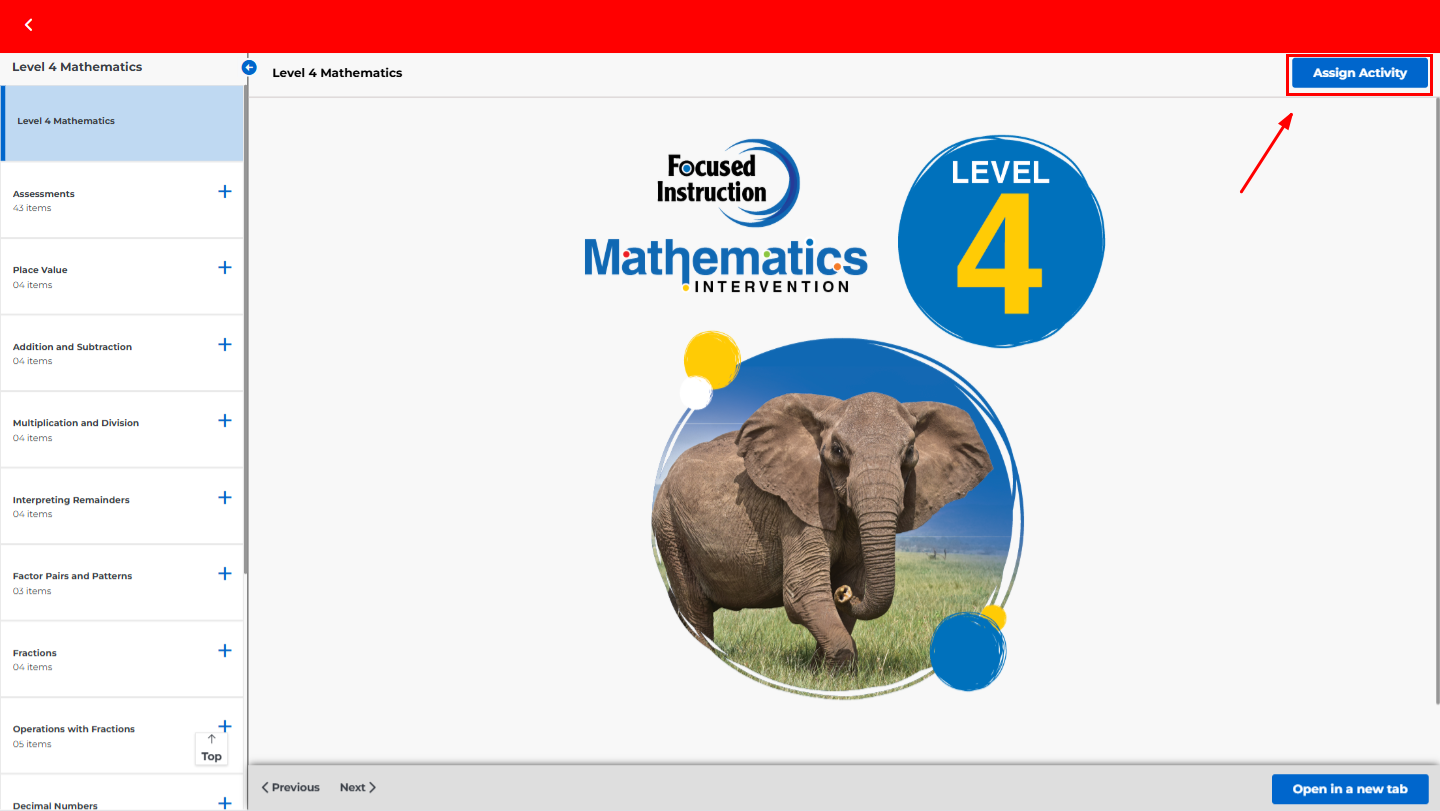Click the Top arrow to scroll up
The width and height of the screenshot is (1440, 811).
pyautogui.click(x=211, y=749)
